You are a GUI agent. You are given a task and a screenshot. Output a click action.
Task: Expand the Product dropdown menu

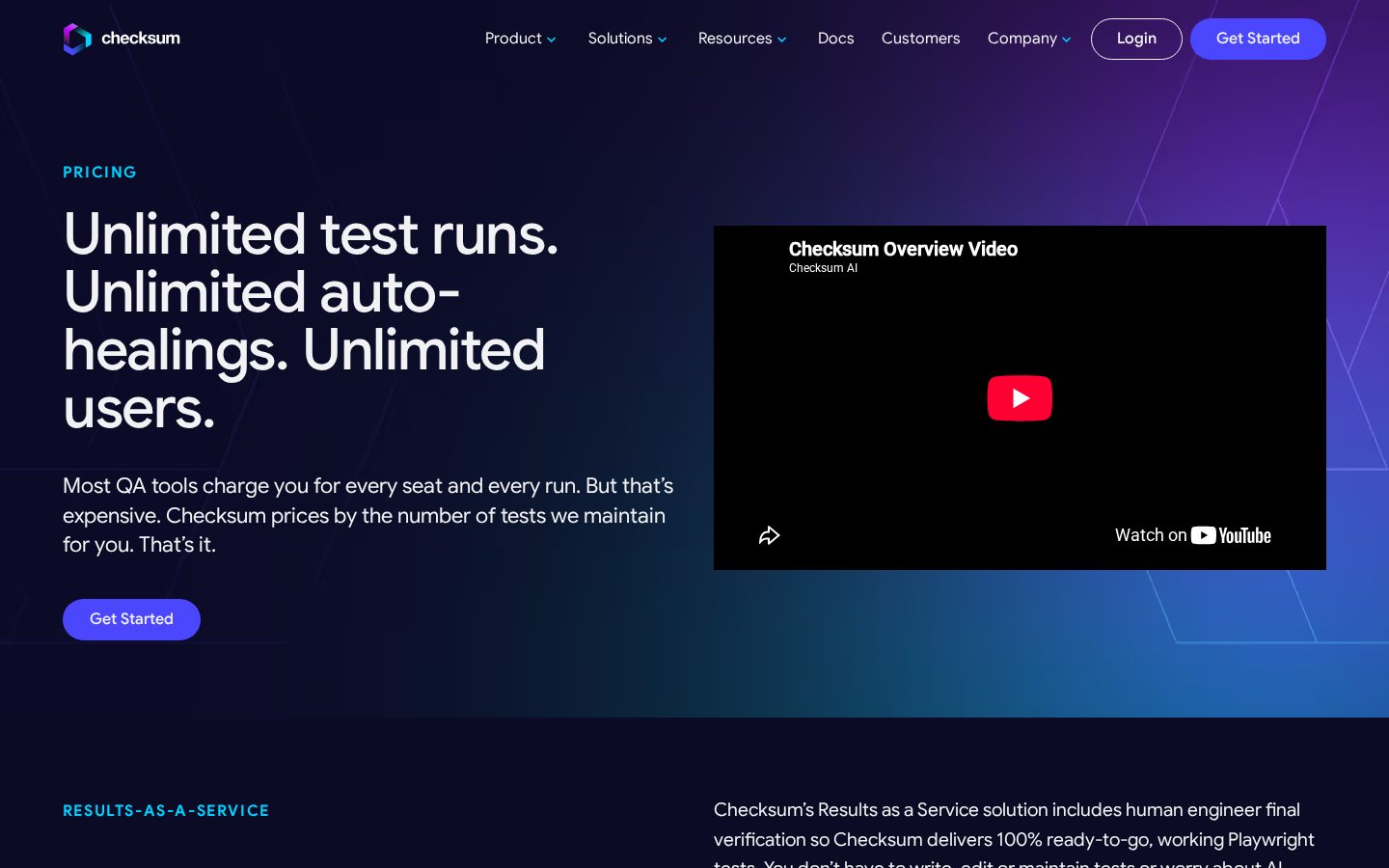pos(520,39)
